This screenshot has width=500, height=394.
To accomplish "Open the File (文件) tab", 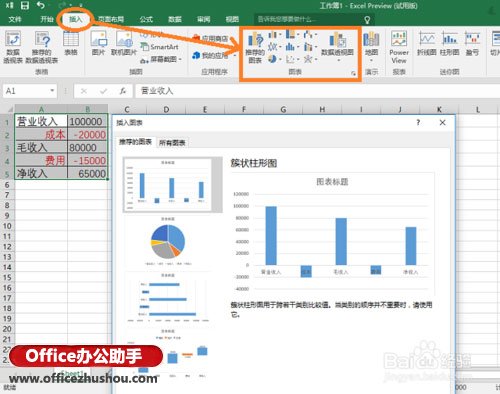I will [15, 19].
